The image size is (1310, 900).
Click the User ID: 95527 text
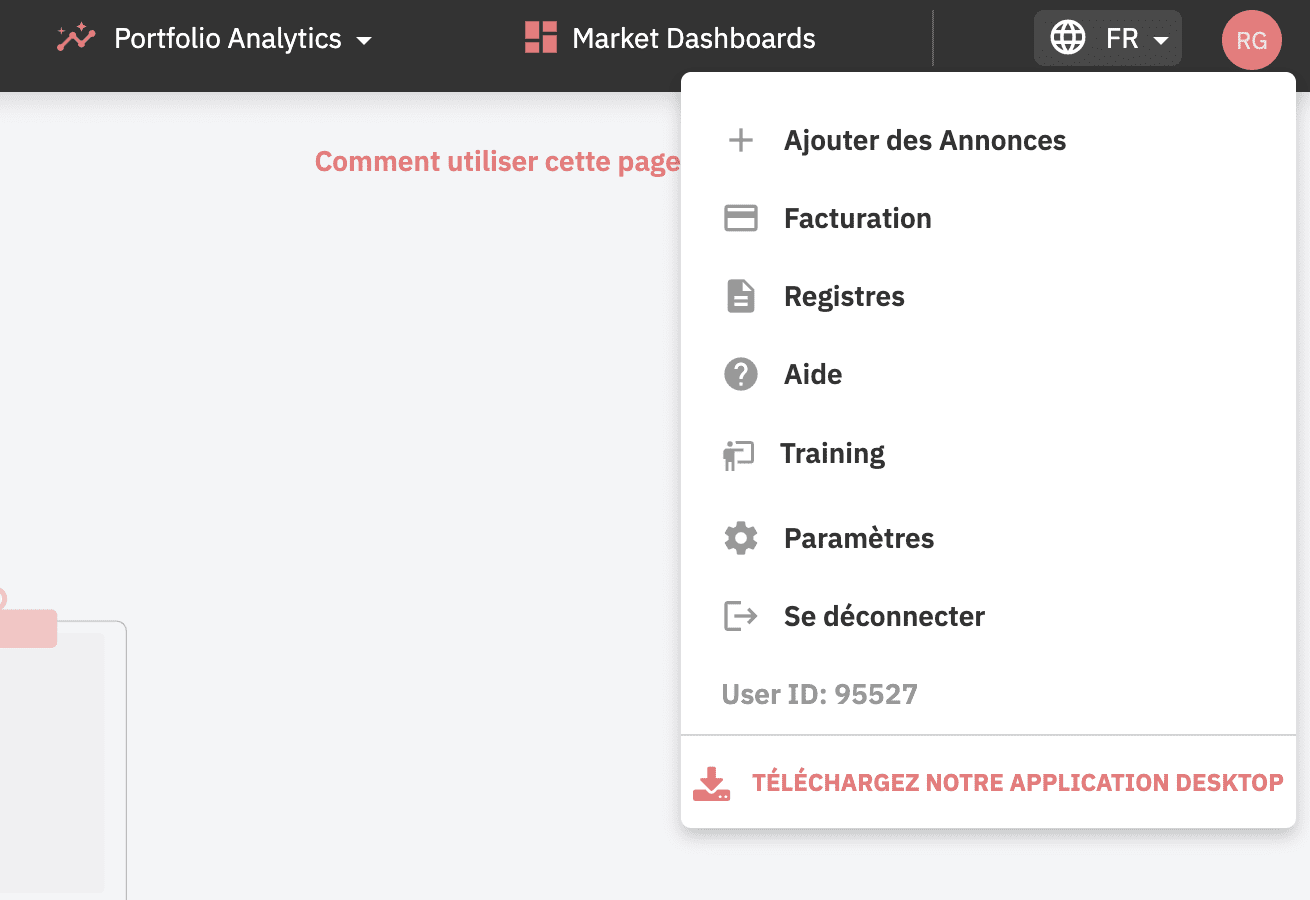click(x=820, y=694)
